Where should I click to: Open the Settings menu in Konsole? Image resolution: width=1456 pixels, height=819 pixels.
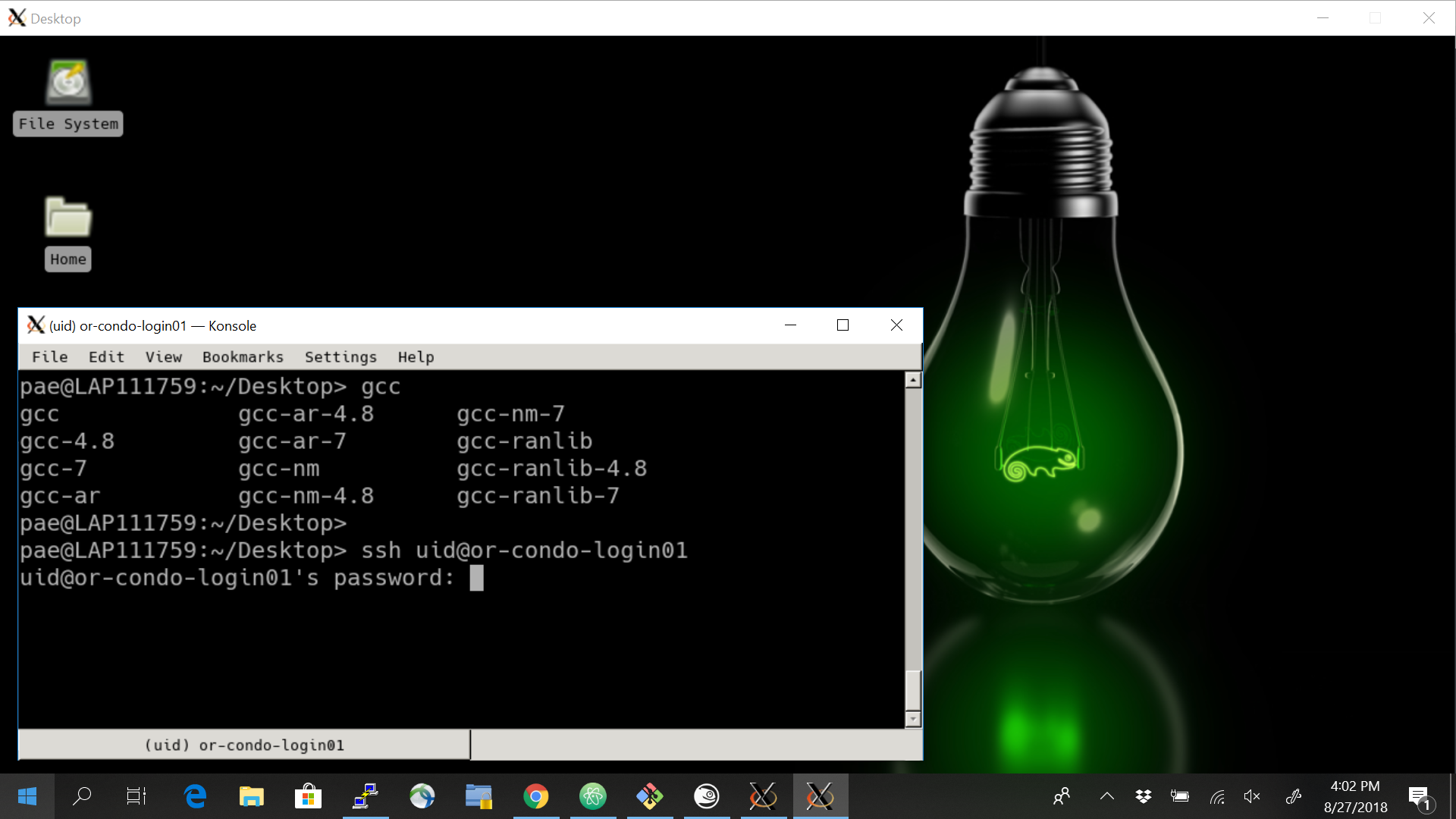[340, 356]
